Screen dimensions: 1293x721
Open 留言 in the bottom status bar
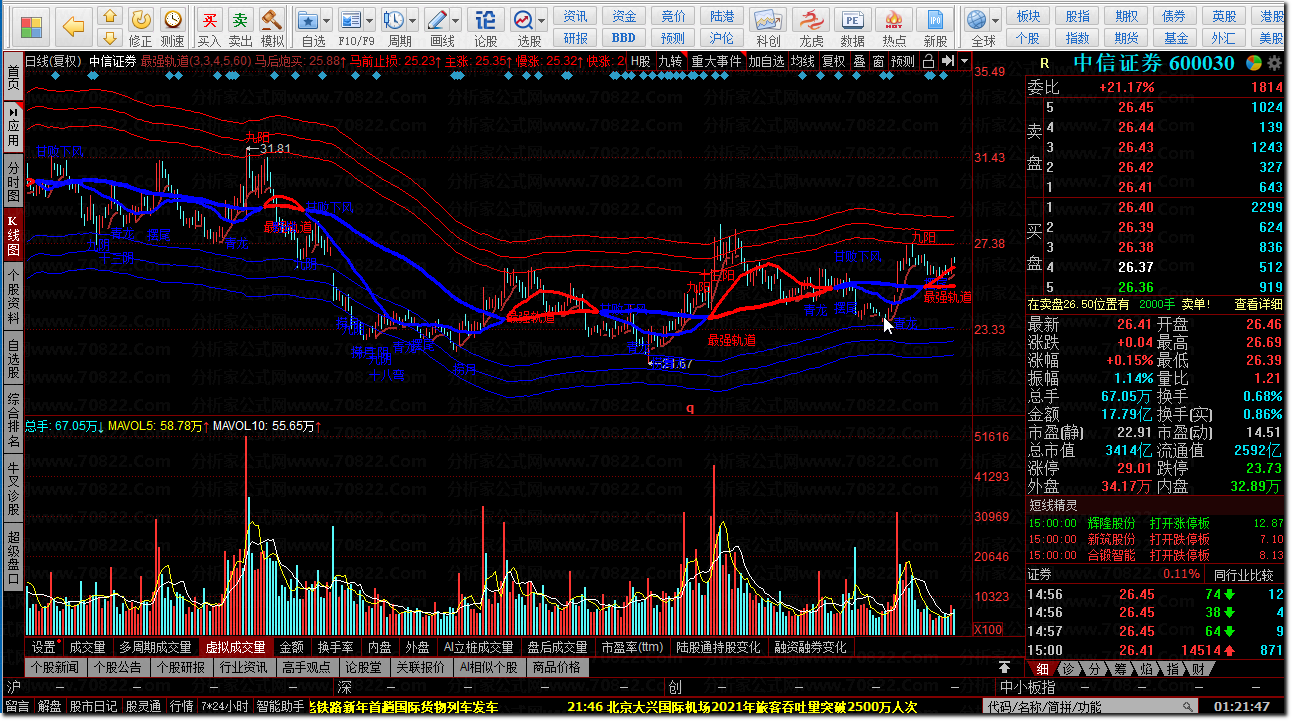point(17,706)
